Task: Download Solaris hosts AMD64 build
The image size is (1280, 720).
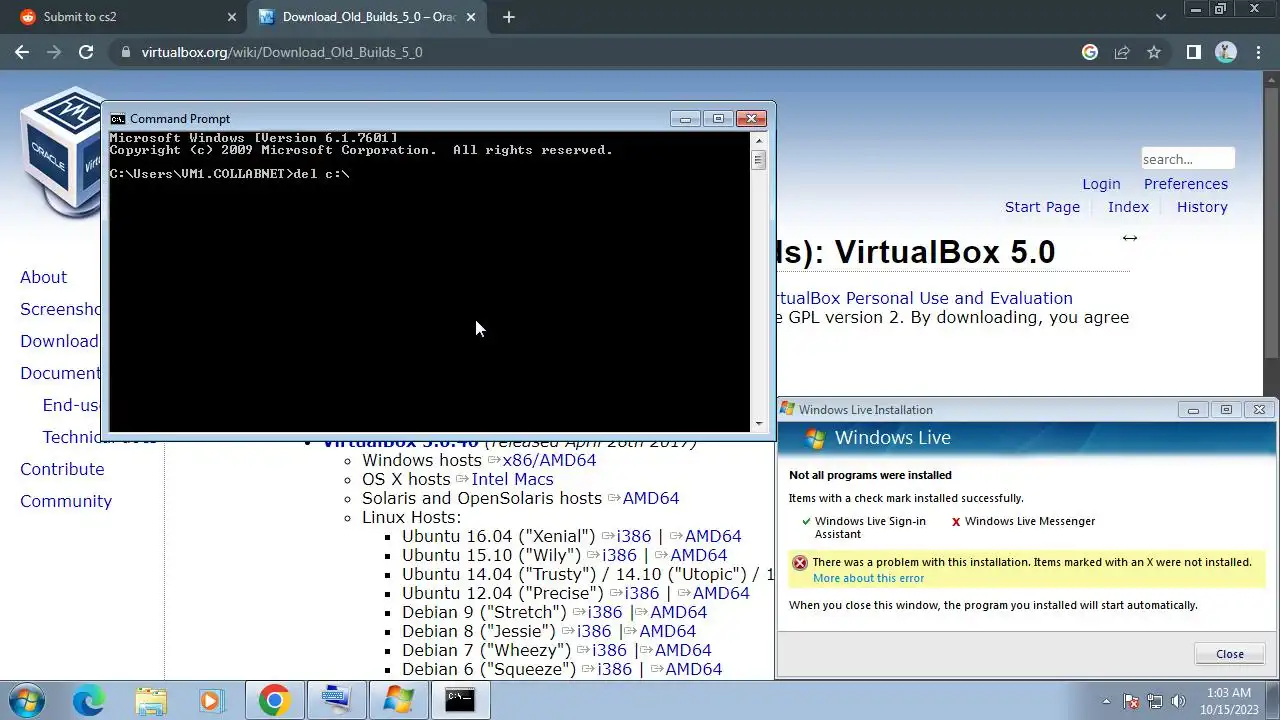Action: 650,498
